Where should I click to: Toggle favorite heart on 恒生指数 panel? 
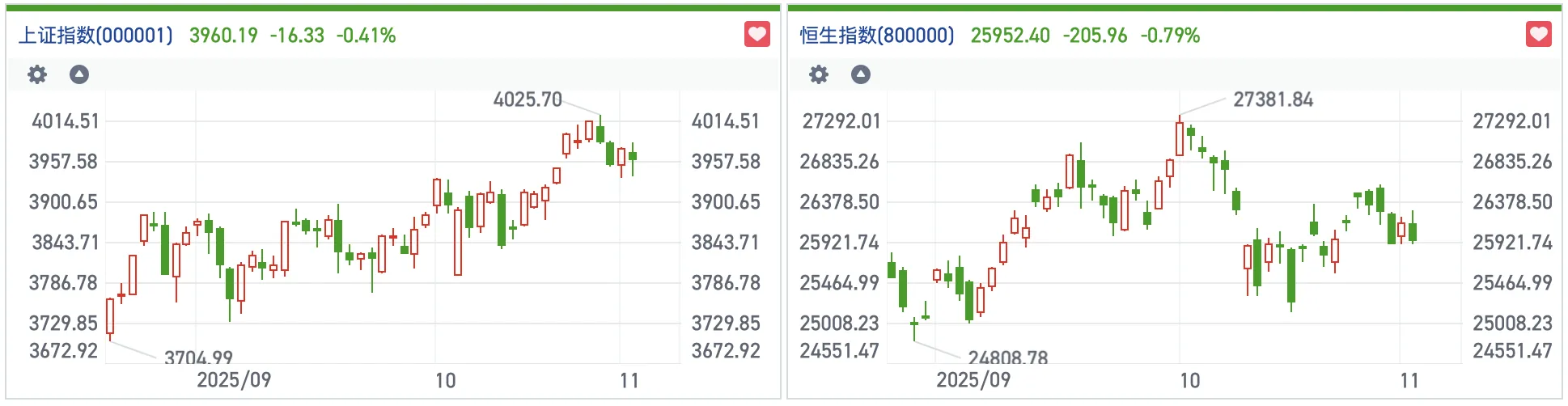(1538, 34)
